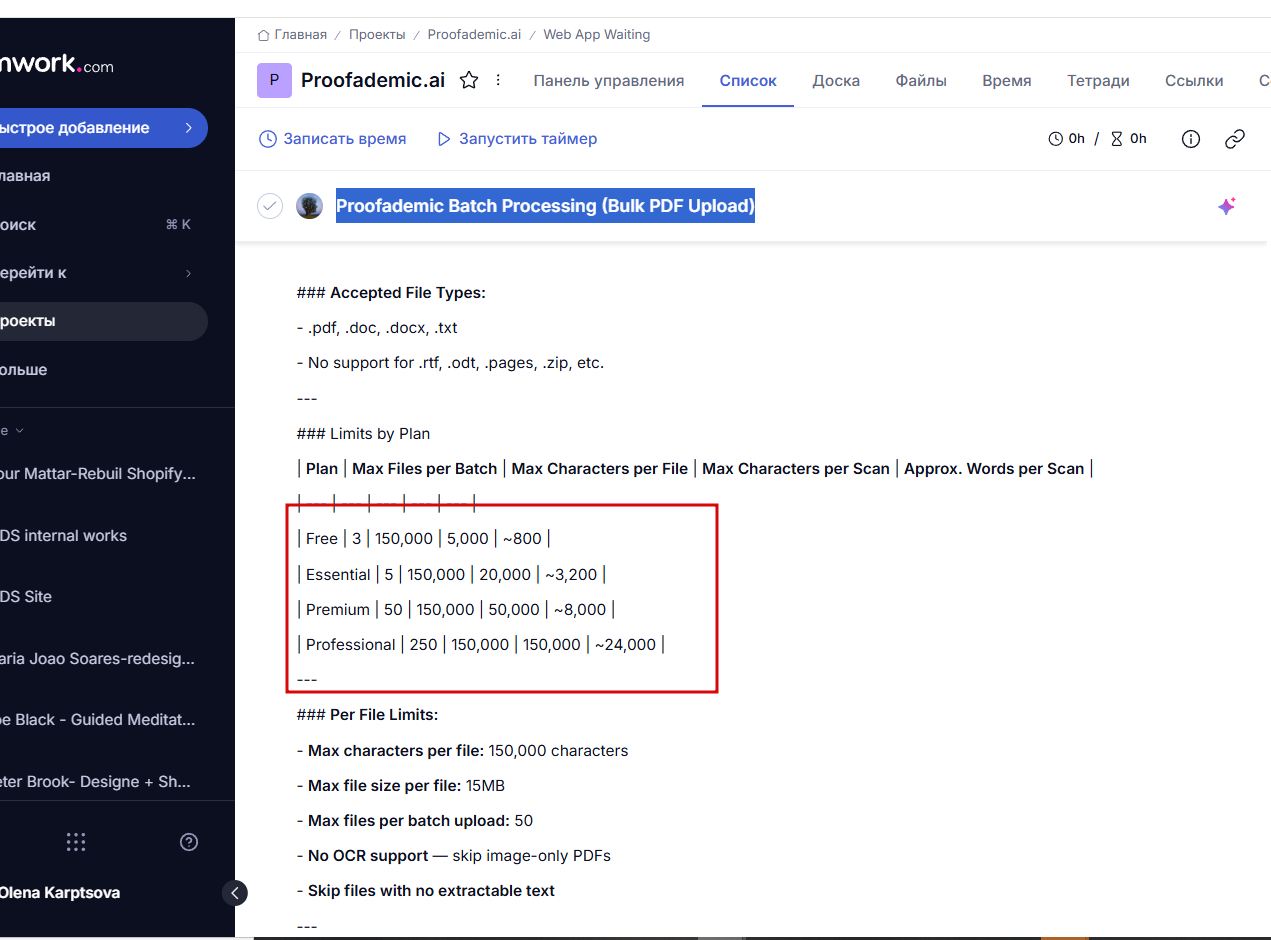Switch to the Доска tab

836,81
